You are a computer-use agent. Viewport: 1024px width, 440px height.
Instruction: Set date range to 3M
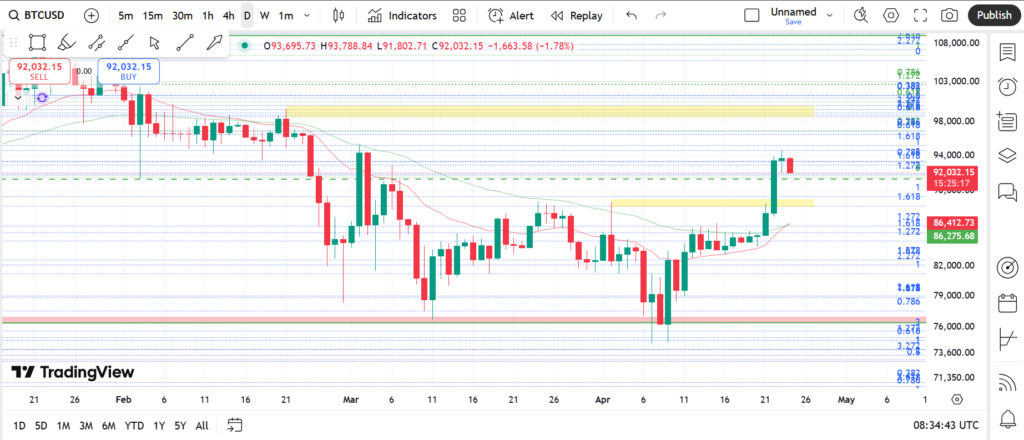86,426
